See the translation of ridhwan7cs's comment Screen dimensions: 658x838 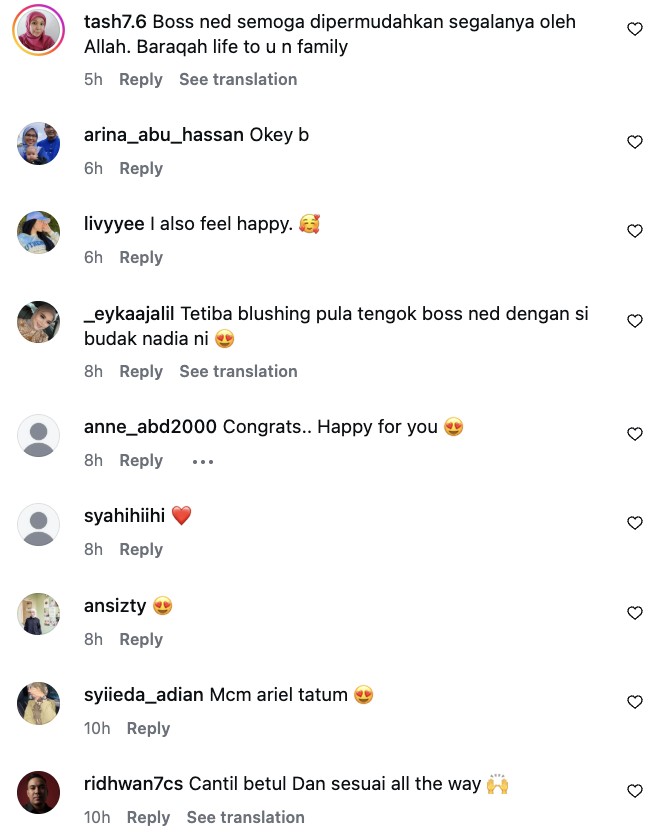coord(245,817)
